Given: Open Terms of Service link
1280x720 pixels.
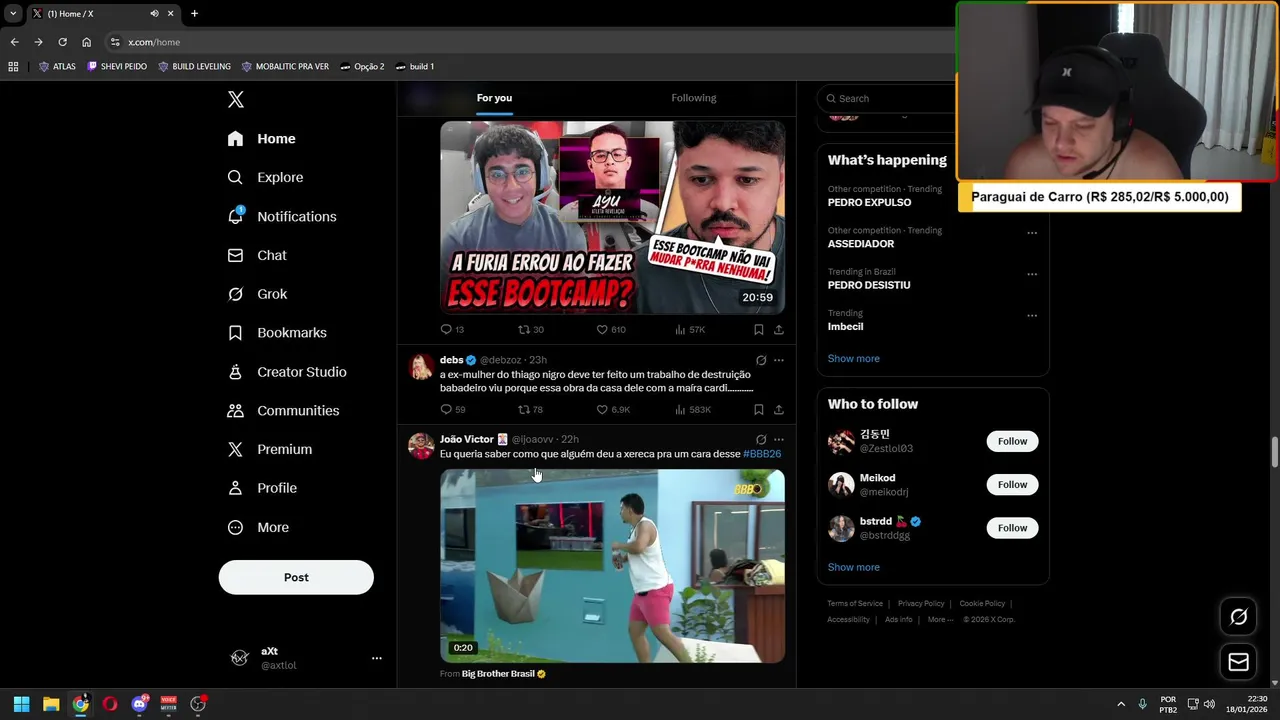Looking at the screenshot, I should 855,604.
